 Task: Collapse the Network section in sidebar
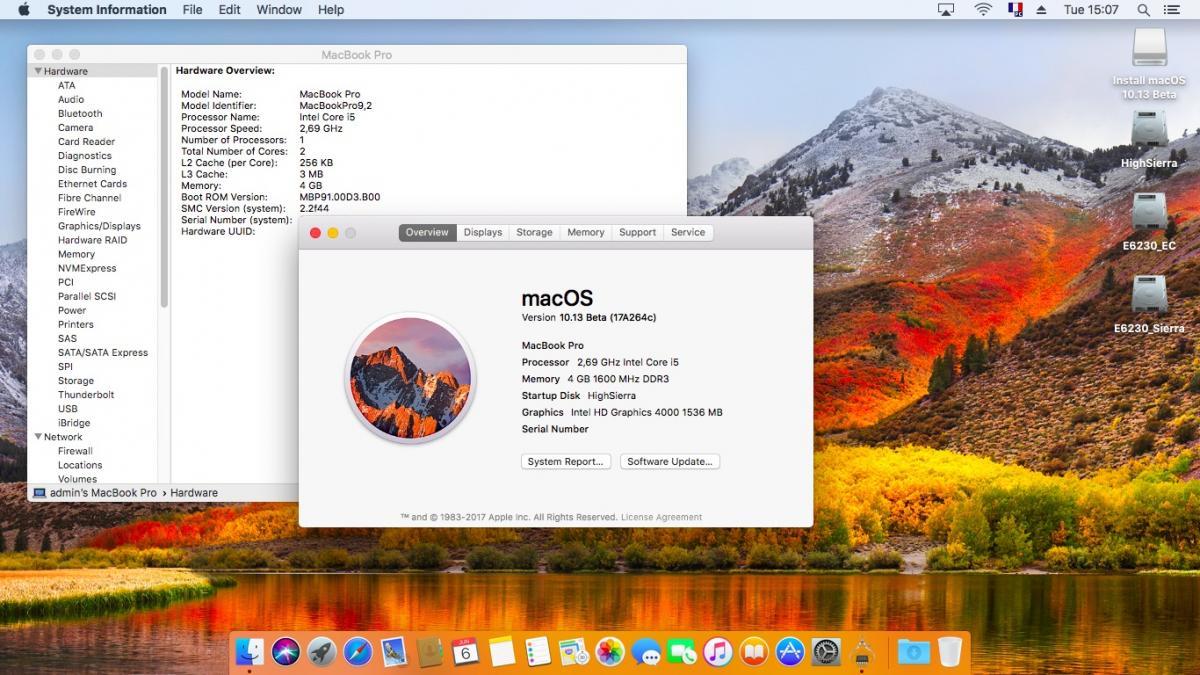(x=38, y=437)
